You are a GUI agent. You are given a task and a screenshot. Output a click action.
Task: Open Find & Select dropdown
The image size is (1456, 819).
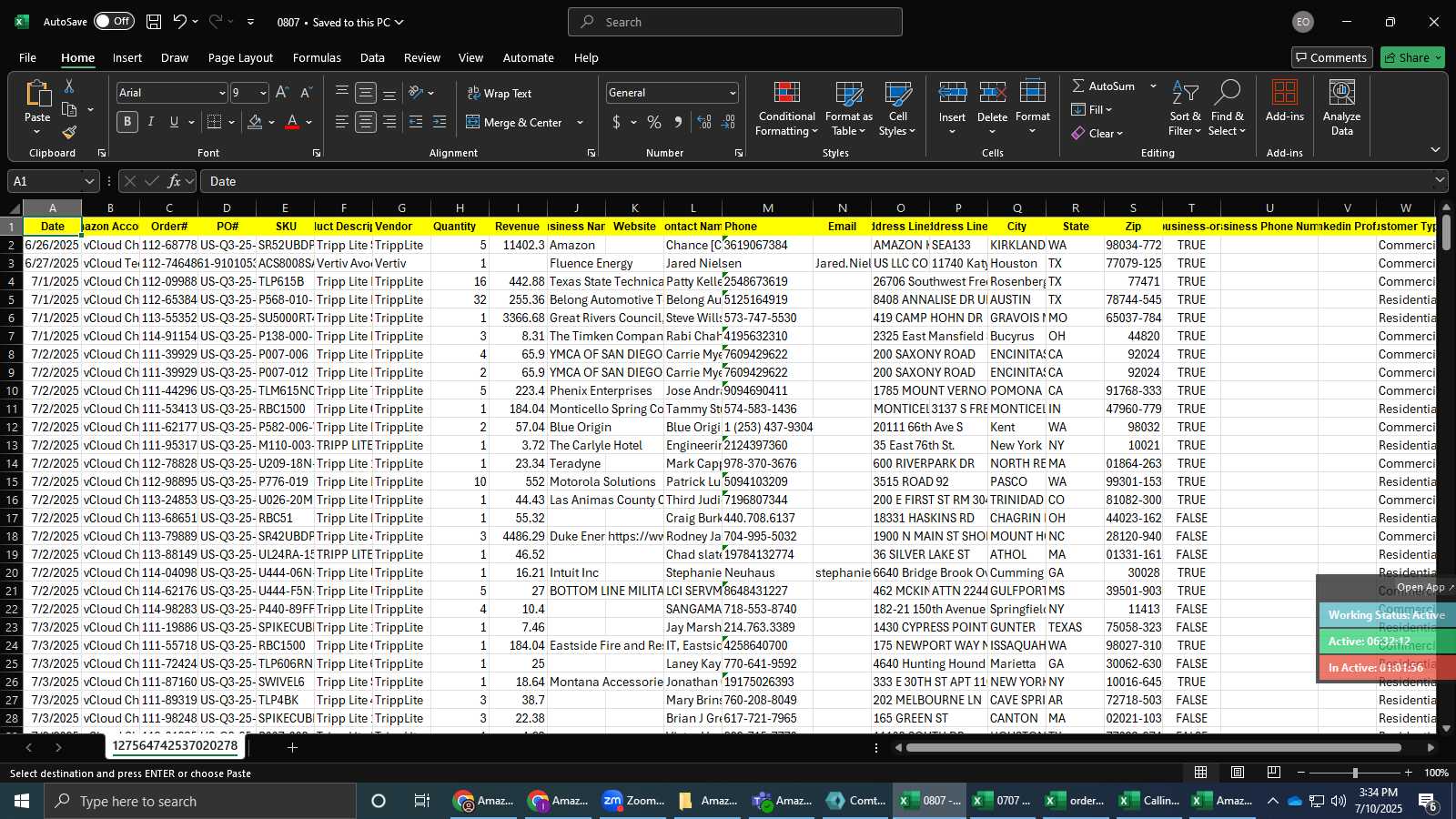coord(1228,109)
